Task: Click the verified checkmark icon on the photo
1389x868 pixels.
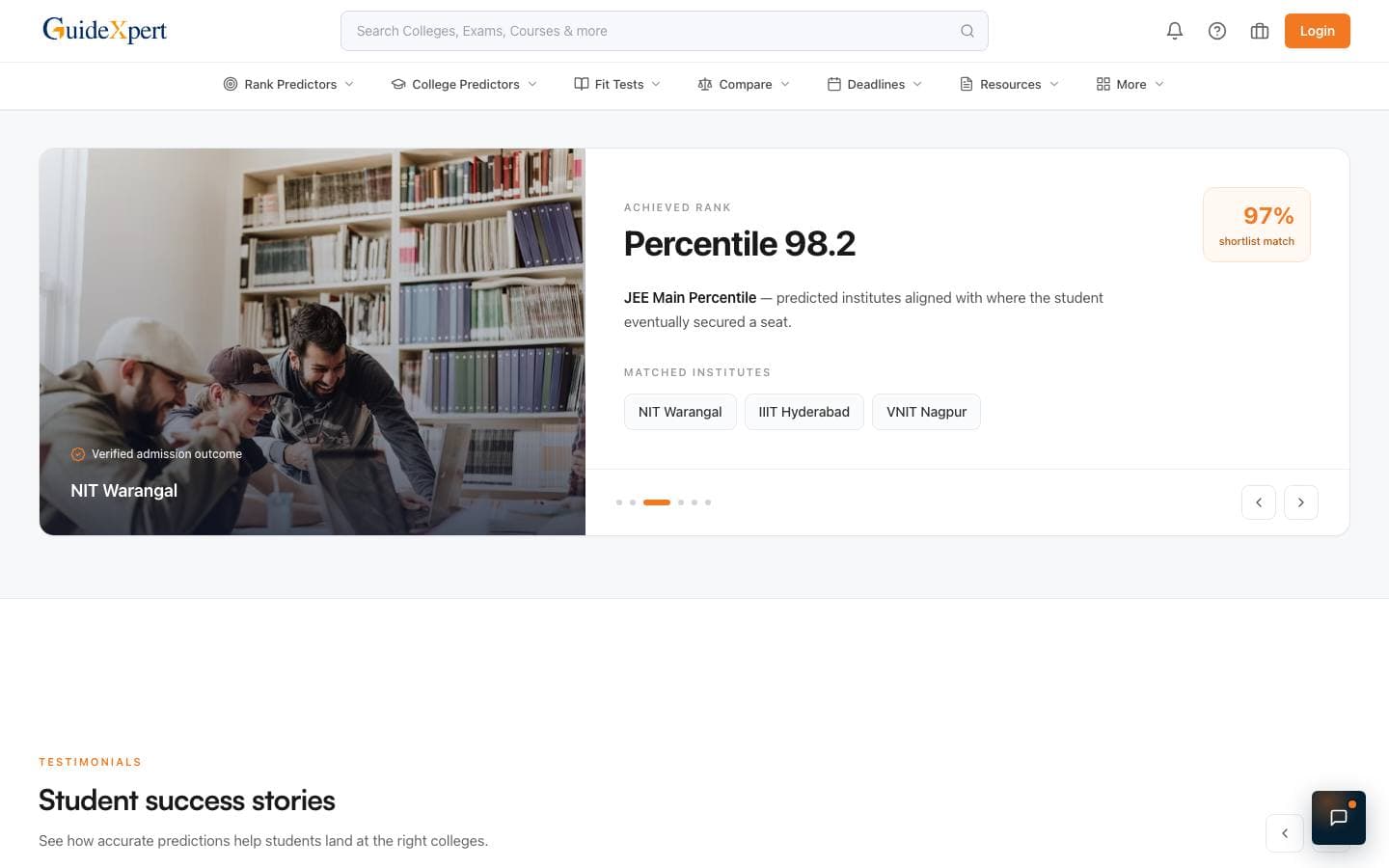Action: tap(78, 454)
